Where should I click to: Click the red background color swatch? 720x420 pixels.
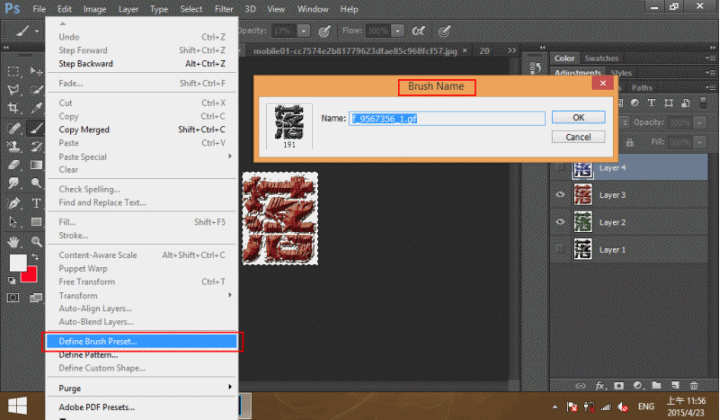tap(31, 275)
